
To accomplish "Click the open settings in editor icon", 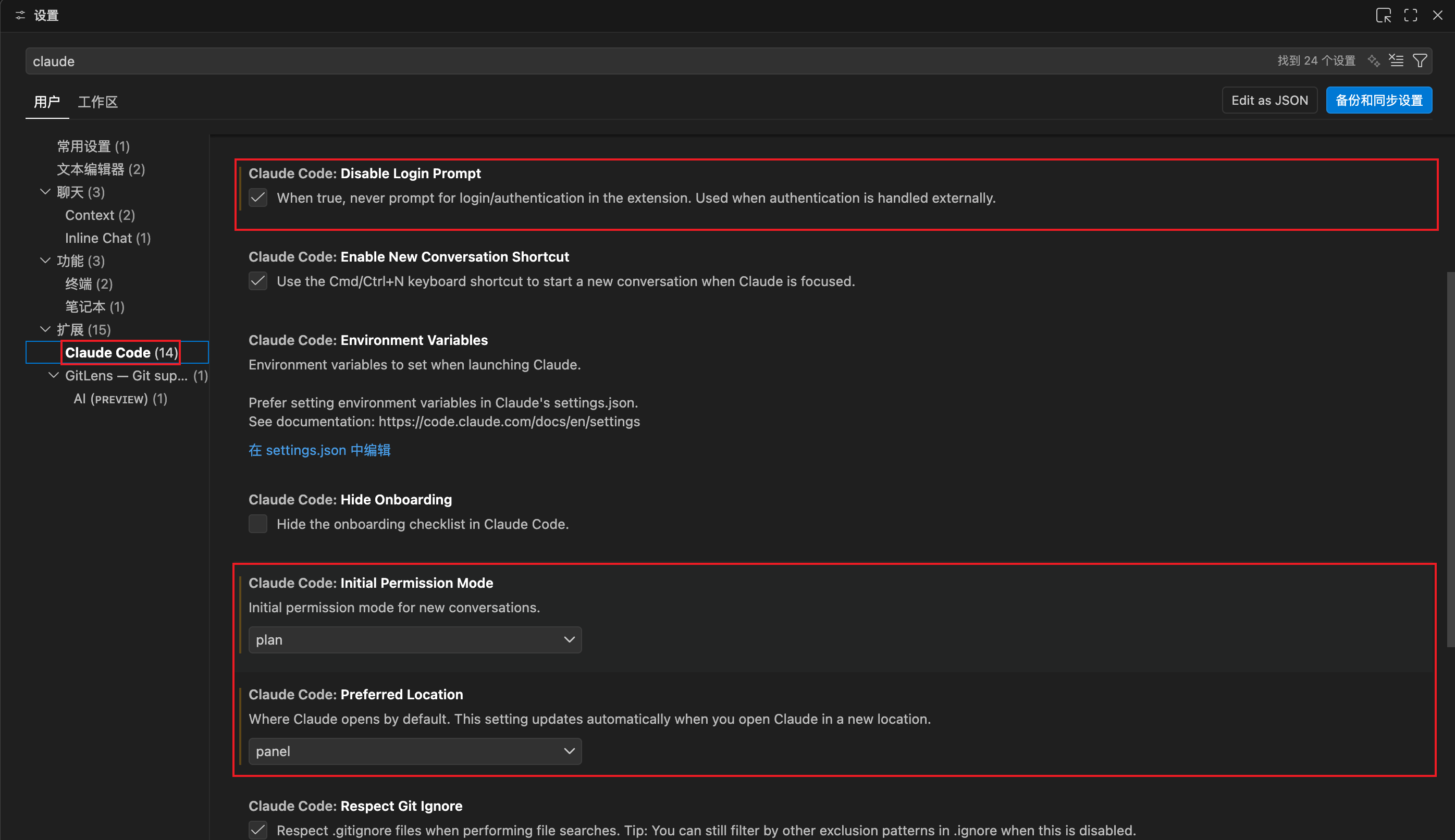I will coord(1384,16).
